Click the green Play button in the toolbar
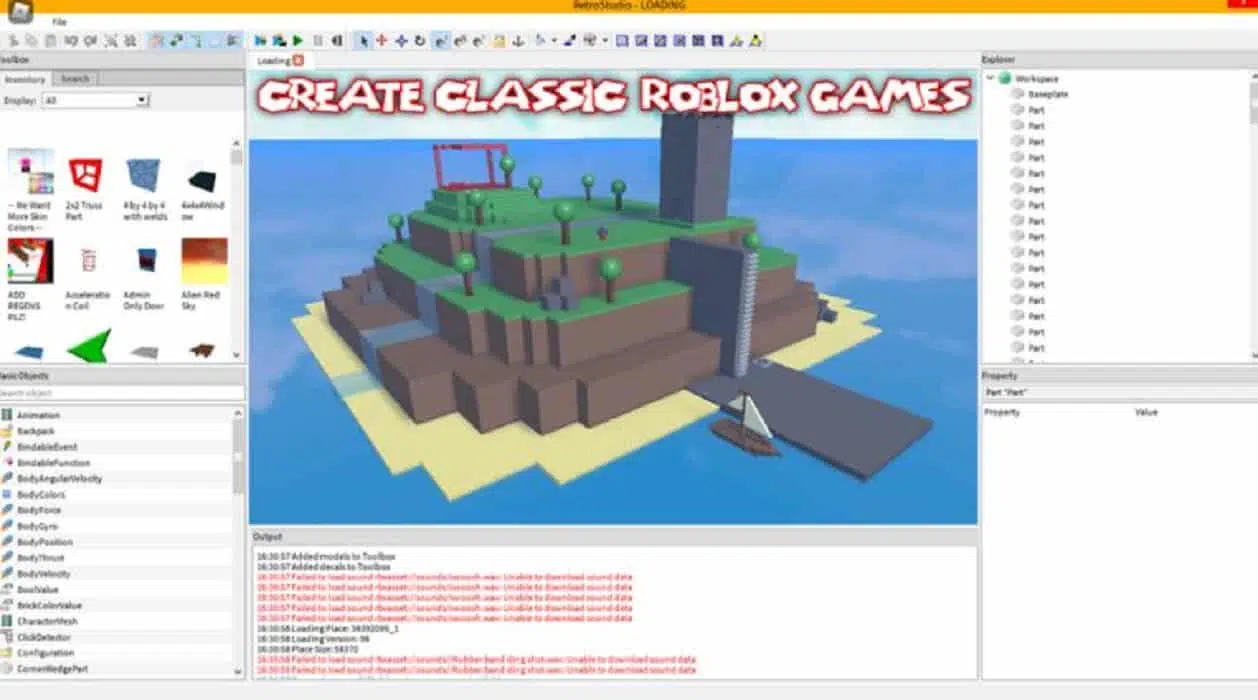This screenshot has width=1258, height=700. point(298,41)
